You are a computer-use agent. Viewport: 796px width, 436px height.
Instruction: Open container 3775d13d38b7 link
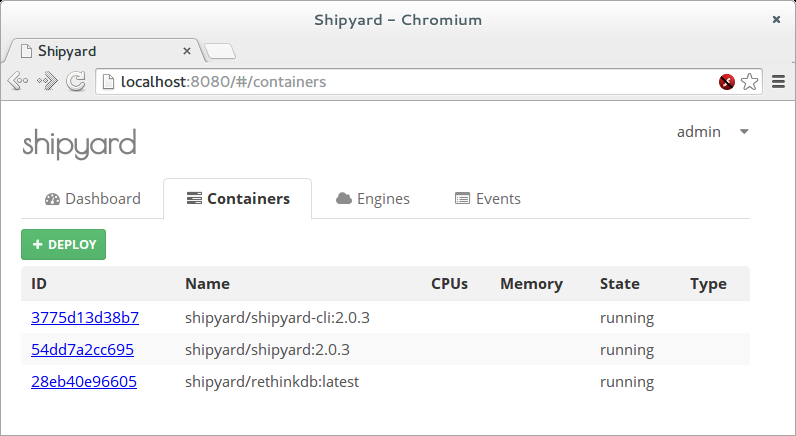(85, 318)
